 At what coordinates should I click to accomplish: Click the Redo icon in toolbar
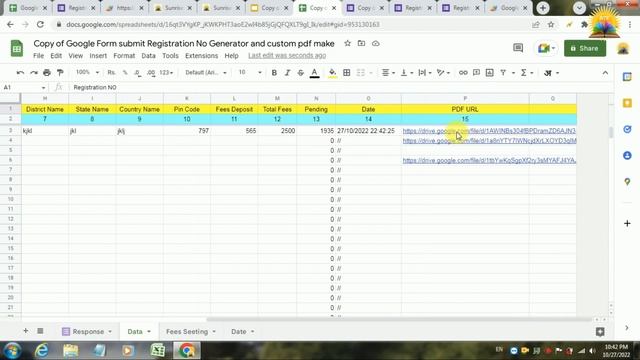(x=33, y=73)
